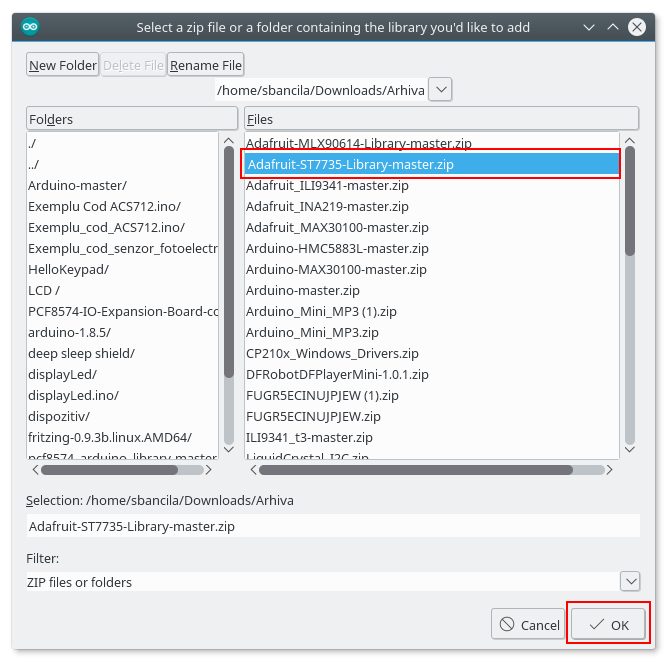Select Adafruit-ST7735-Library-master.zip file
670x658 pixels.
click(x=432, y=164)
